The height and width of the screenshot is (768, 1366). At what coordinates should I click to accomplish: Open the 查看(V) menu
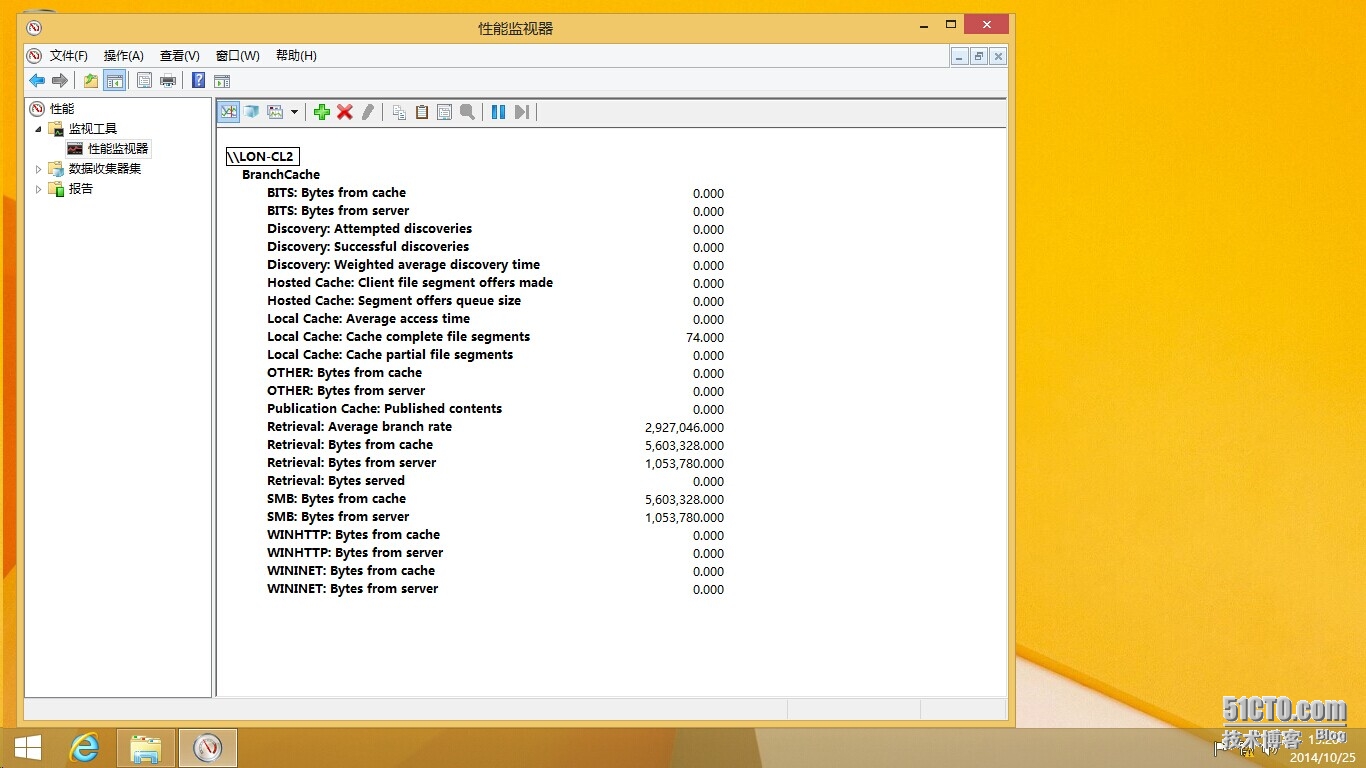click(180, 56)
